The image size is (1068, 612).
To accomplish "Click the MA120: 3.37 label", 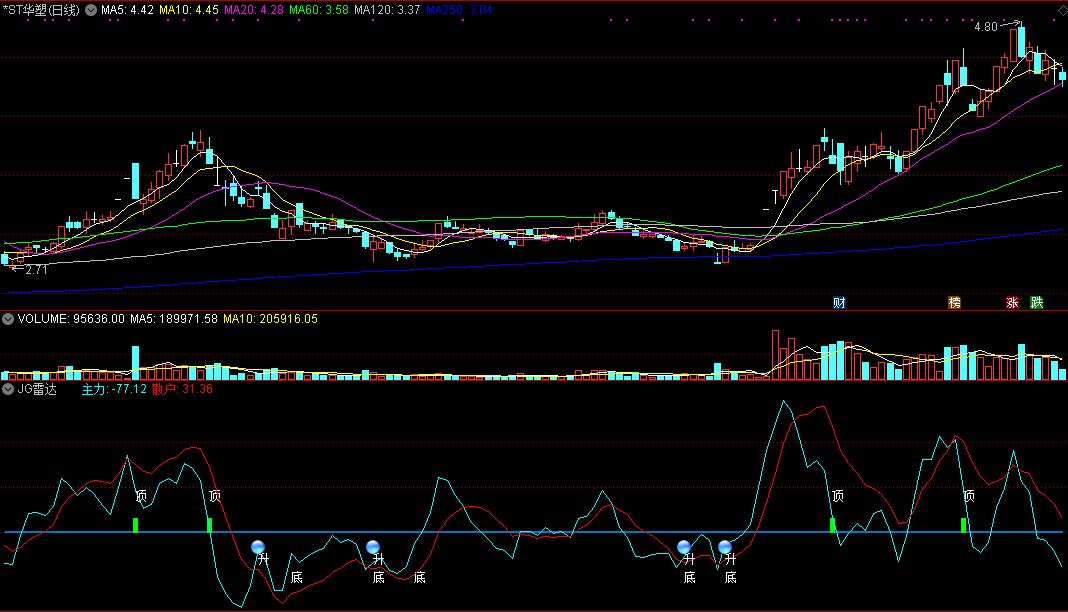I will pyautogui.click(x=387, y=10).
